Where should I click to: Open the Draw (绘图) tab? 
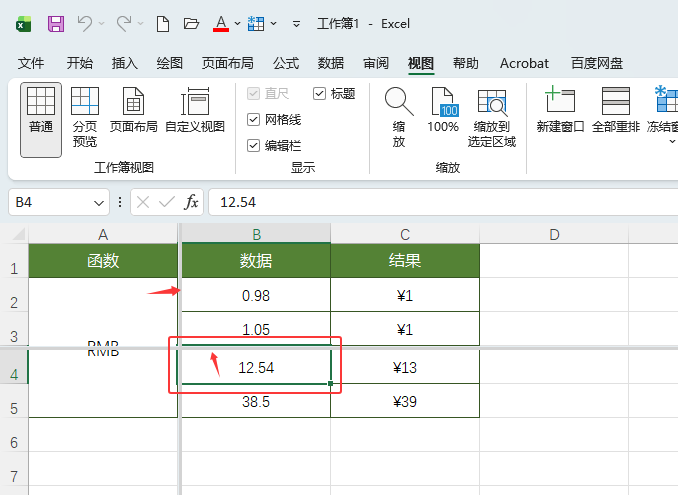170,63
